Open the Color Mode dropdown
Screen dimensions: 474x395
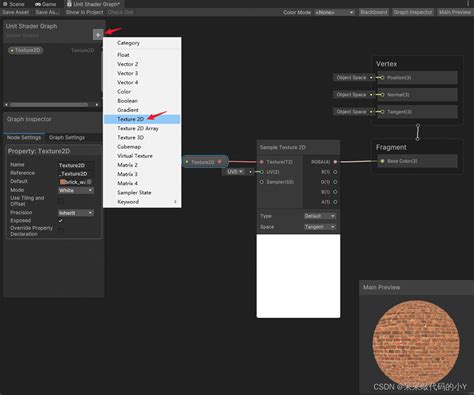click(x=334, y=12)
